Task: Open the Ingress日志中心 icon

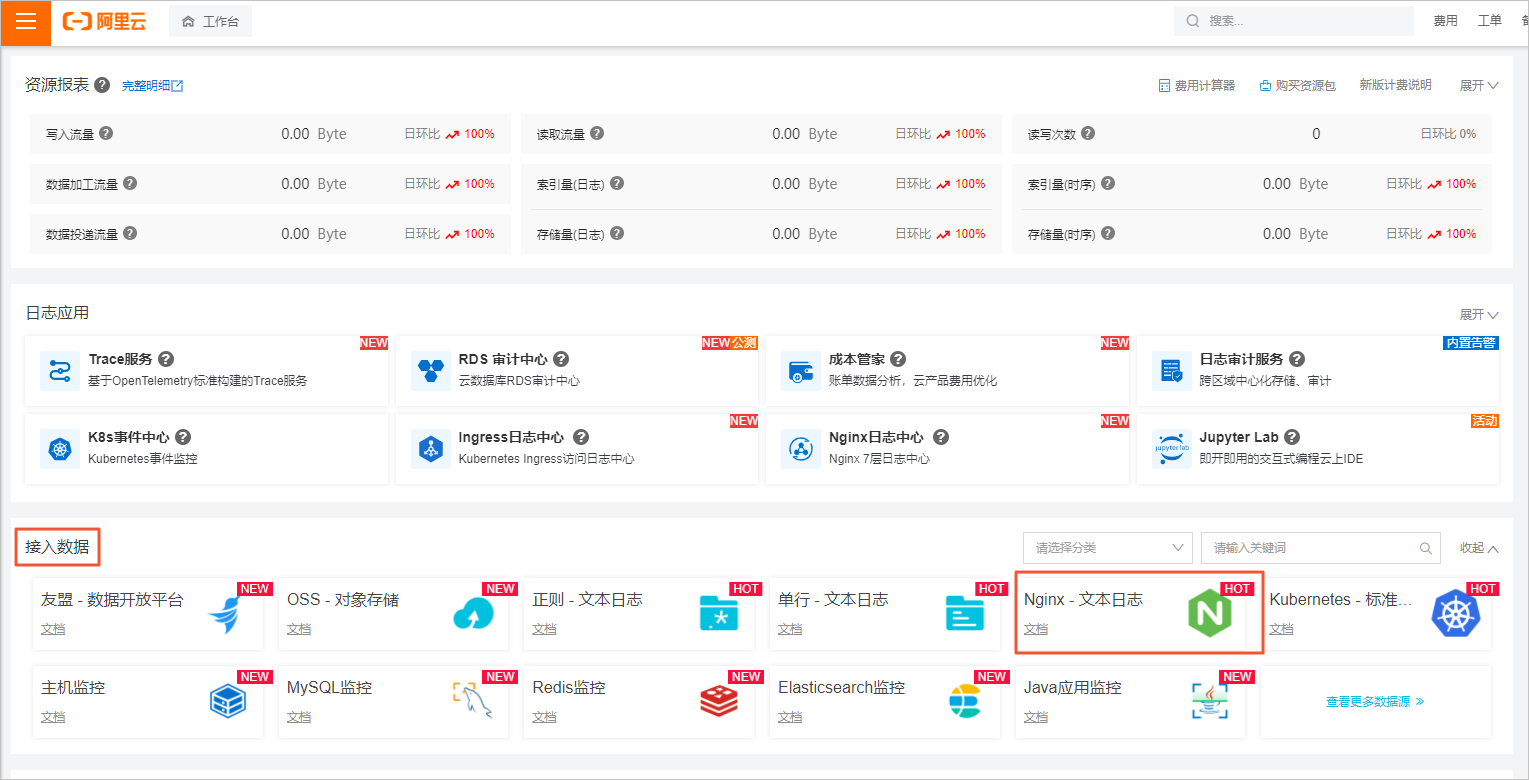Action: click(x=431, y=448)
